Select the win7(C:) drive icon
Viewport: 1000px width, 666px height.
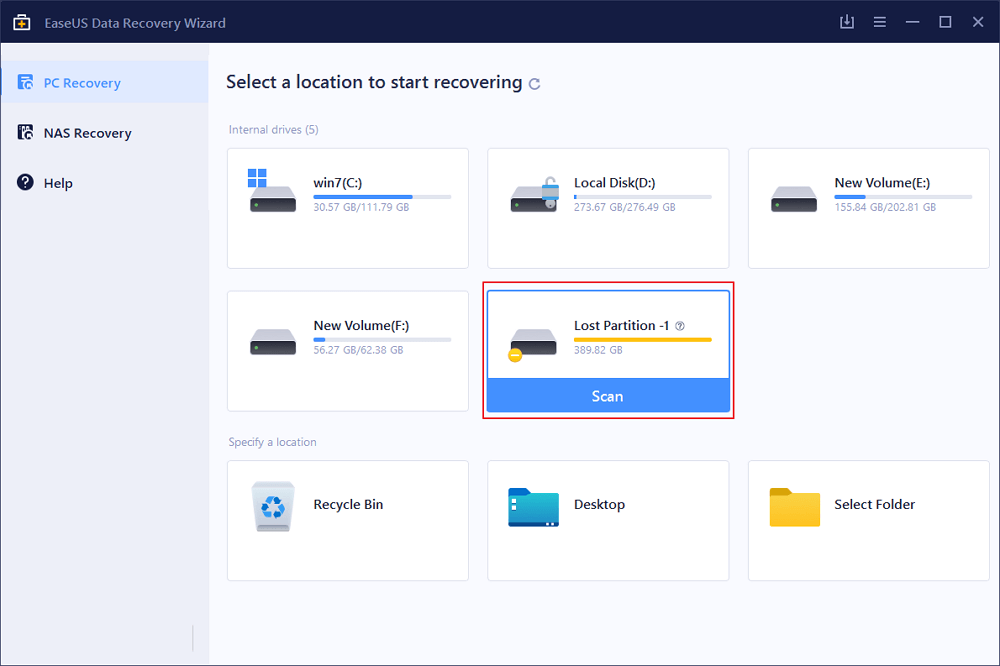(x=272, y=194)
